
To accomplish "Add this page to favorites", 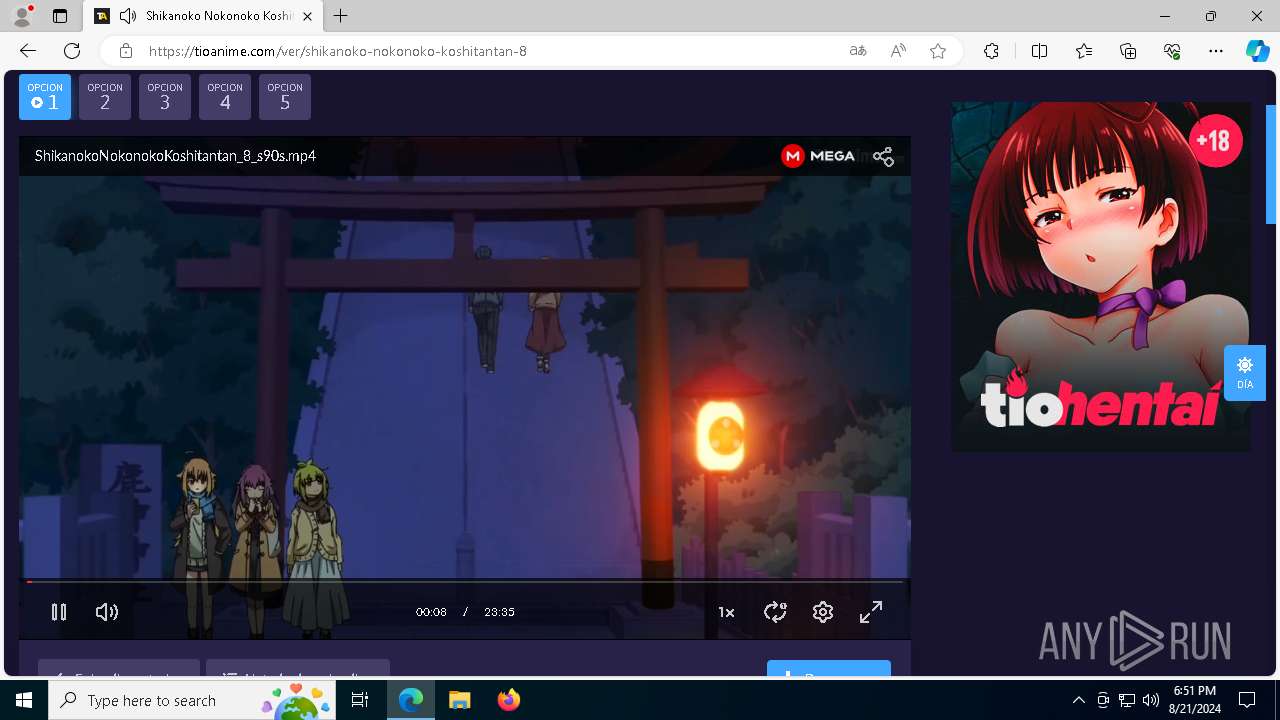I will [x=938, y=51].
